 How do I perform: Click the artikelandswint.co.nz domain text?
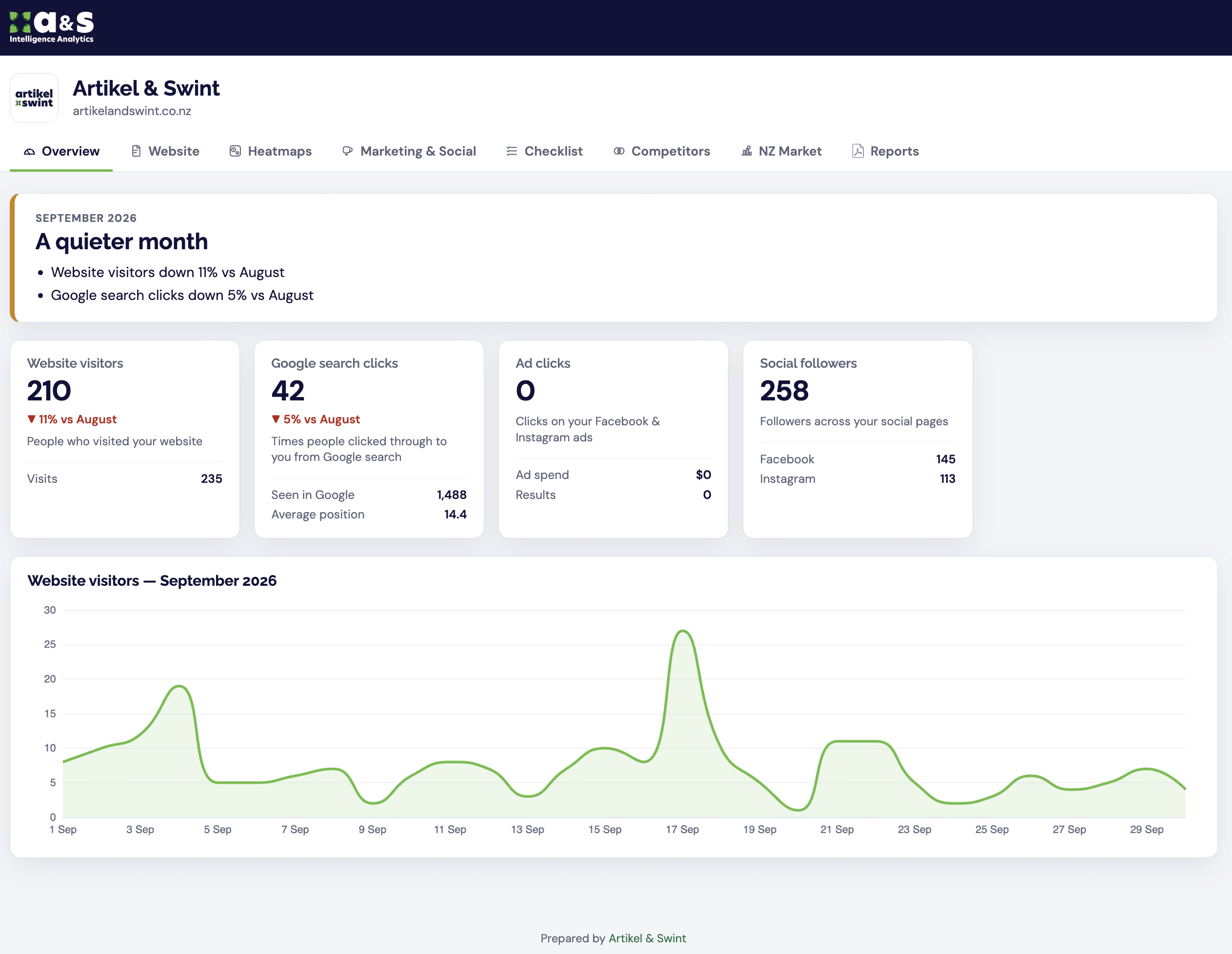tap(132, 111)
